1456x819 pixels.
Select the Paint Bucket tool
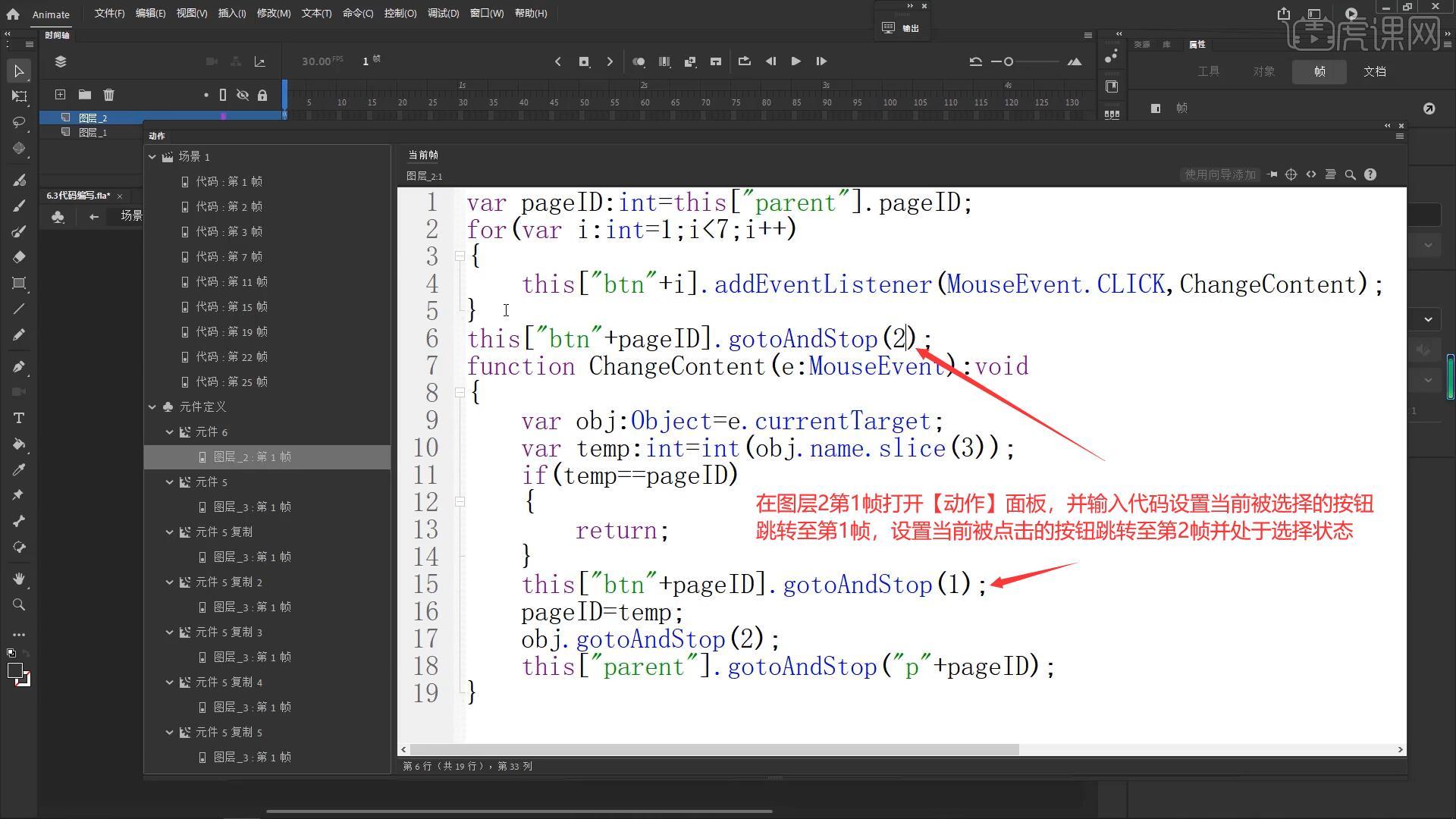(19, 444)
